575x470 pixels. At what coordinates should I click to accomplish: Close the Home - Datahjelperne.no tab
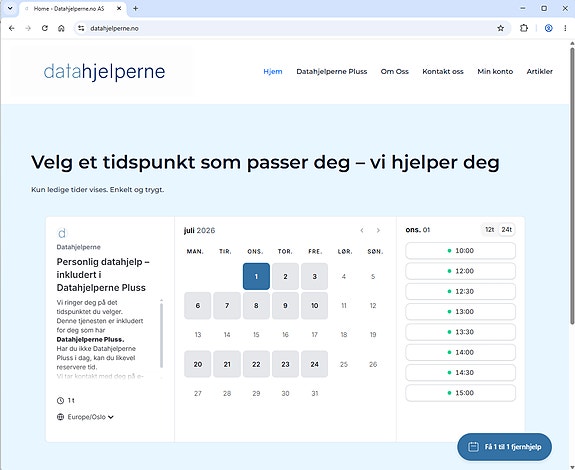[119, 8]
